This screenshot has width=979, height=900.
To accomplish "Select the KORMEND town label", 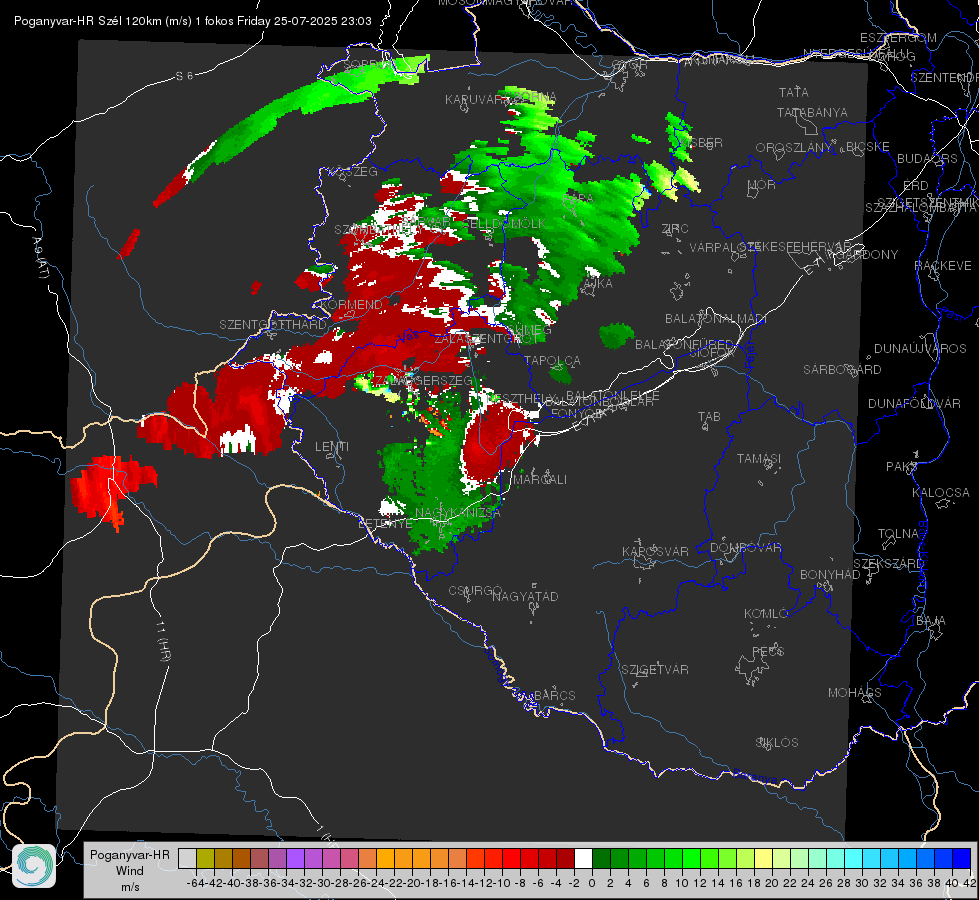I will [352, 305].
